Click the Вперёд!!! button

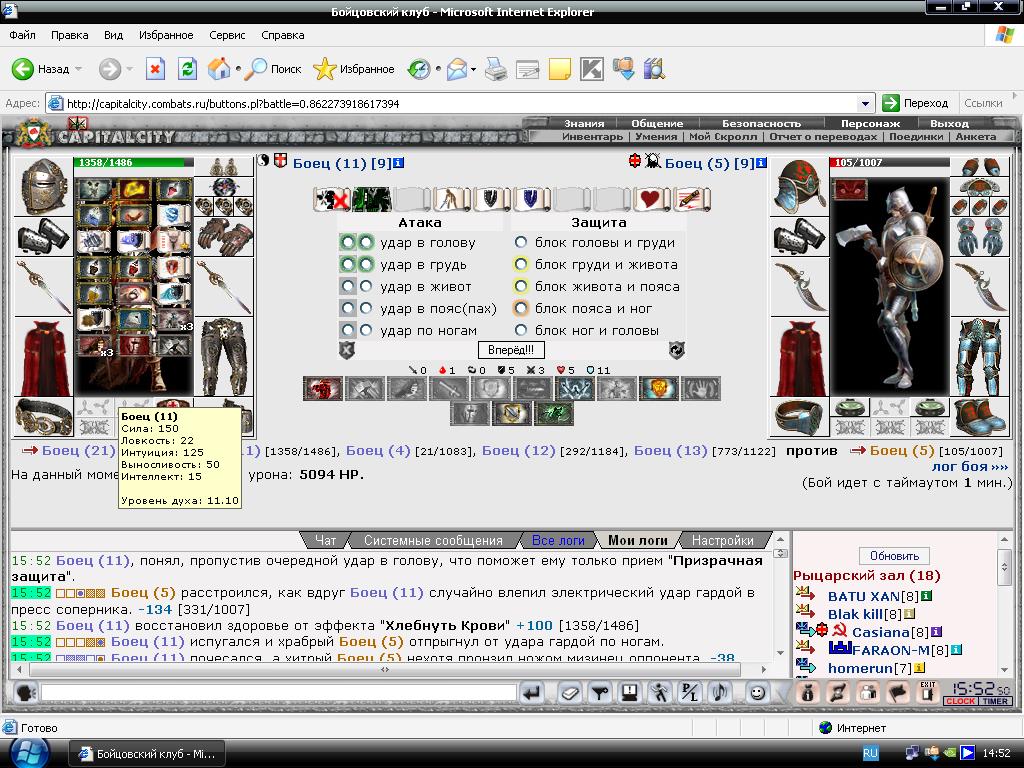click(x=511, y=350)
